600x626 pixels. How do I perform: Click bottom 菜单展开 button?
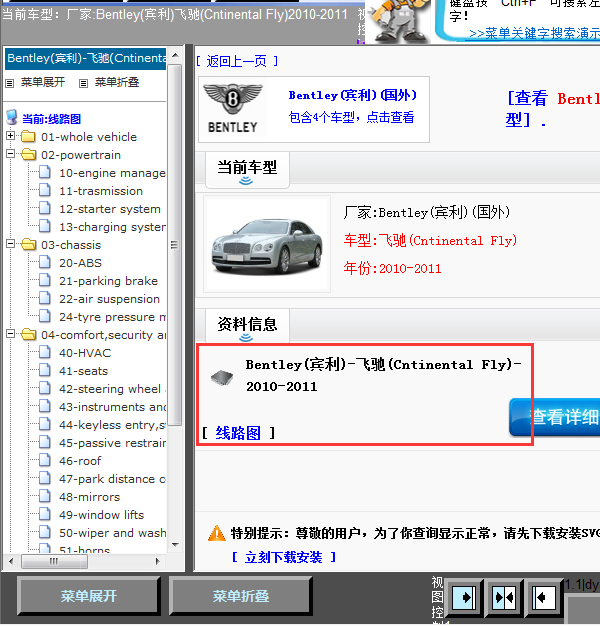tap(88, 596)
